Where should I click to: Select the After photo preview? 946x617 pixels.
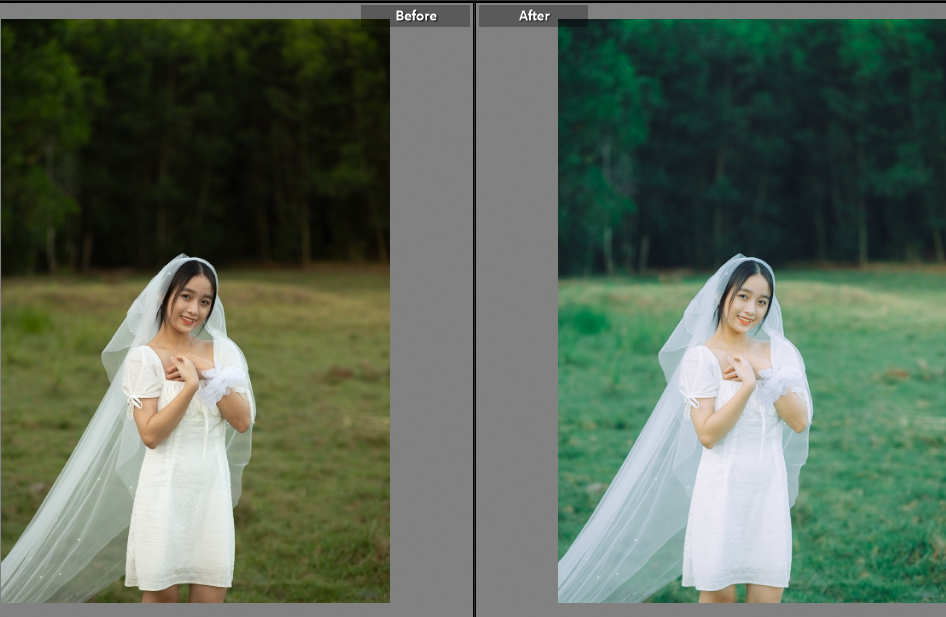pyautogui.click(x=751, y=310)
